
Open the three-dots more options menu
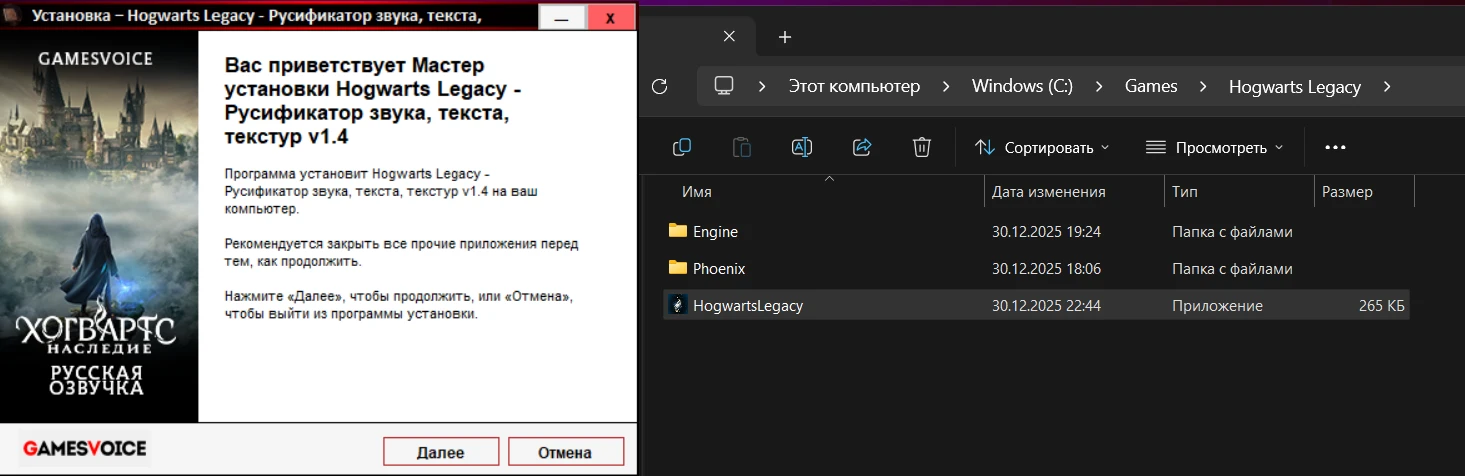pos(1335,148)
